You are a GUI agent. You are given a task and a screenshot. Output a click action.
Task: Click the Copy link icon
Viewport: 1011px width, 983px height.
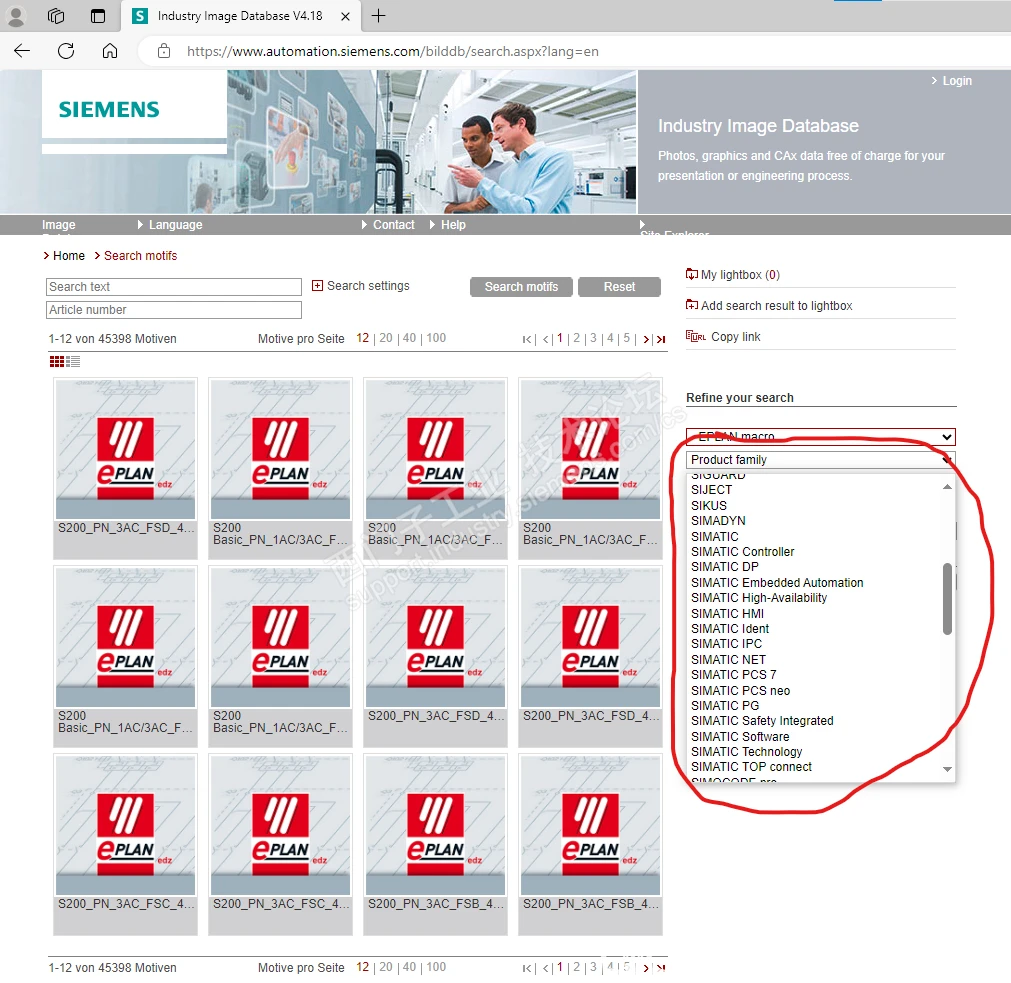tap(695, 336)
